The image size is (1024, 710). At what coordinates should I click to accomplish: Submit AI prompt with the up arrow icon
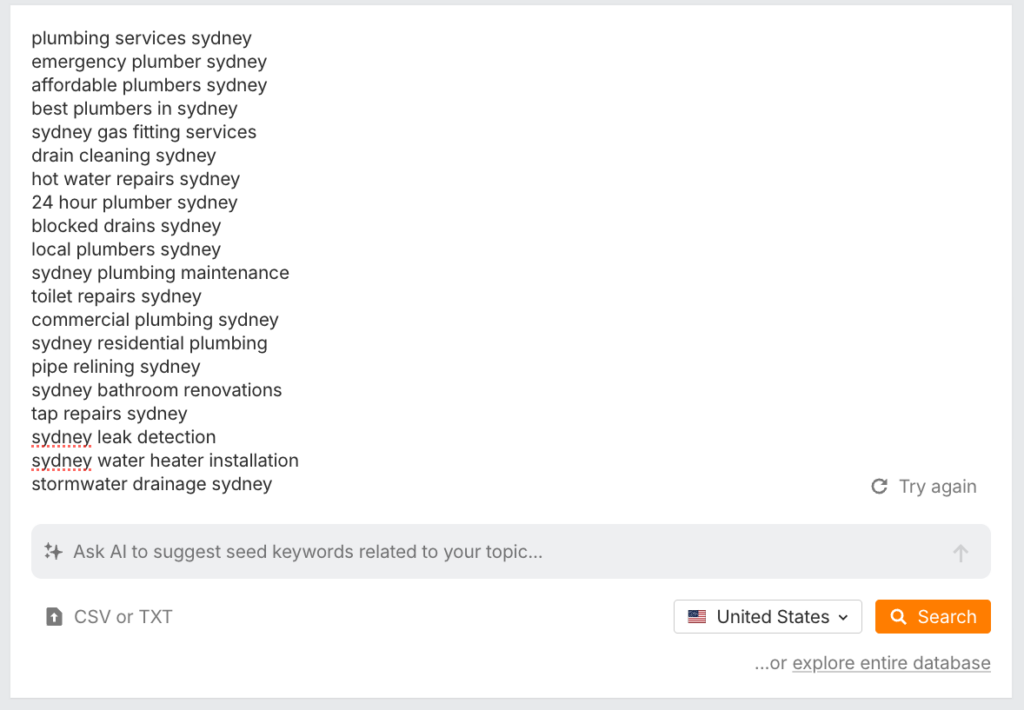tap(960, 553)
